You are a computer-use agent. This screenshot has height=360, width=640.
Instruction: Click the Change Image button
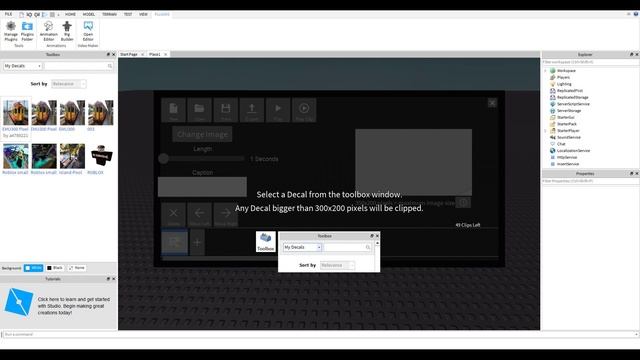[x=202, y=134]
